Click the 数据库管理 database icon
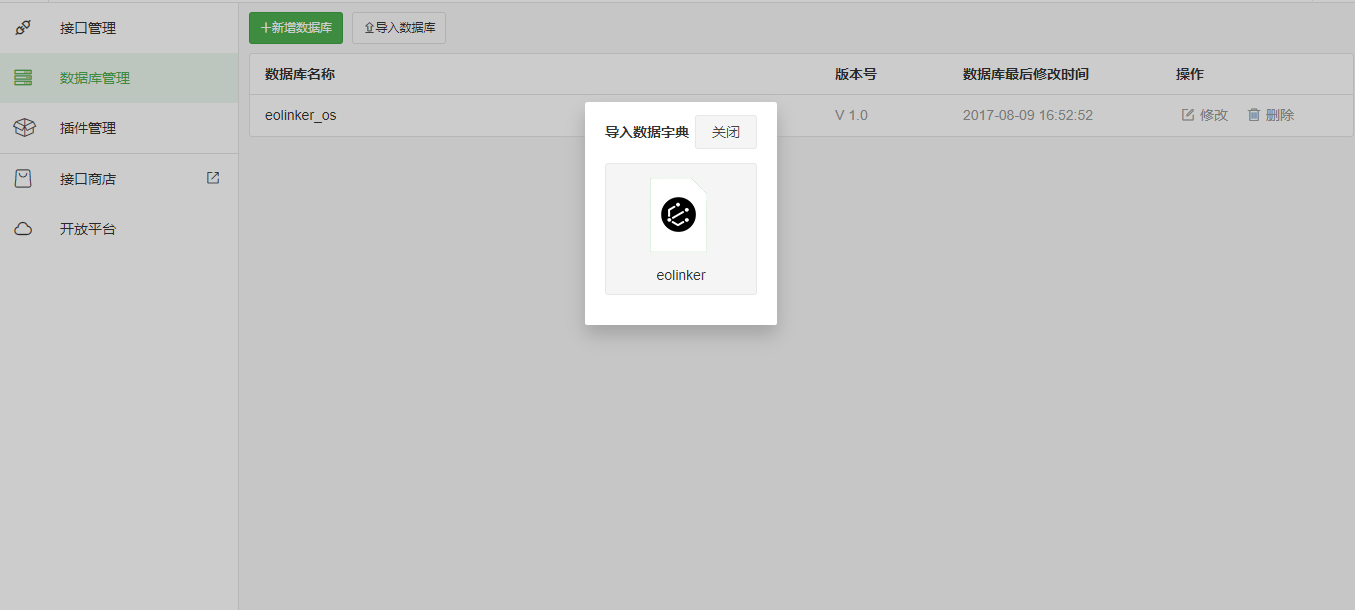Image resolution: width=1355 pixels, height=610 pixels. [x=23, y=78]
